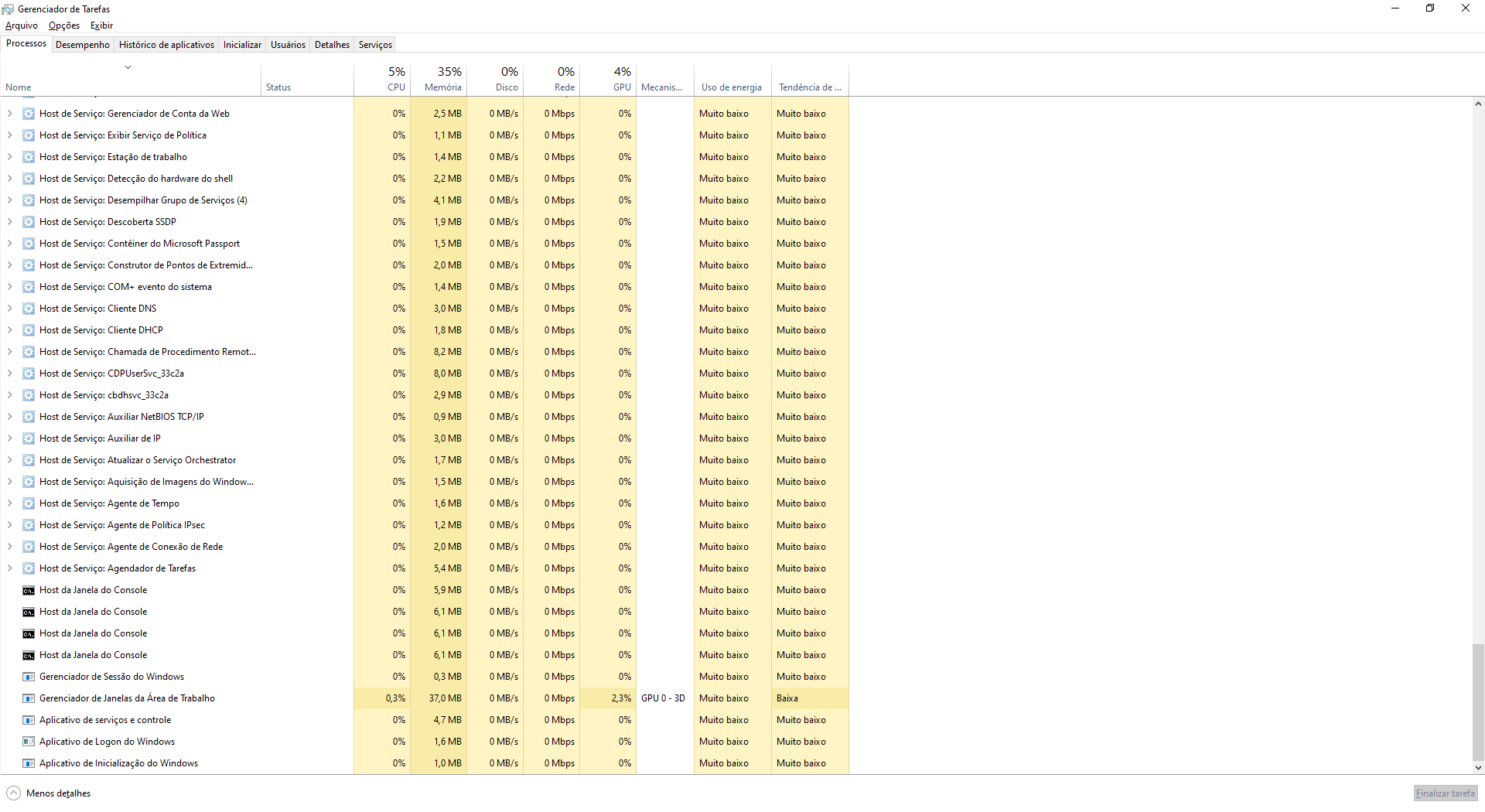
Task: Click the Agendador de Tarefas service icon
Action: coord(29,568)
